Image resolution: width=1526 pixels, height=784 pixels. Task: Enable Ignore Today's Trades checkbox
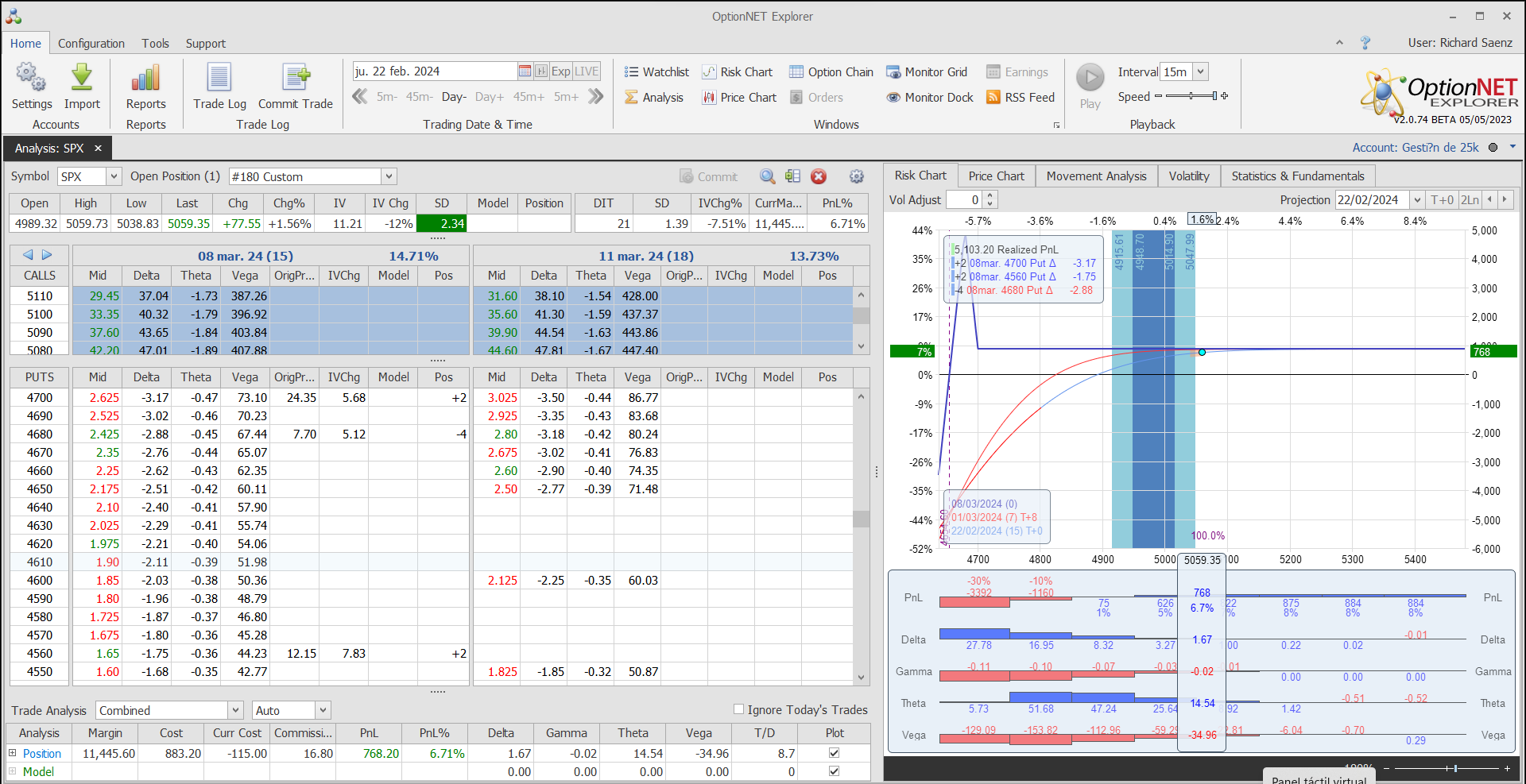(x=739, y=709)
